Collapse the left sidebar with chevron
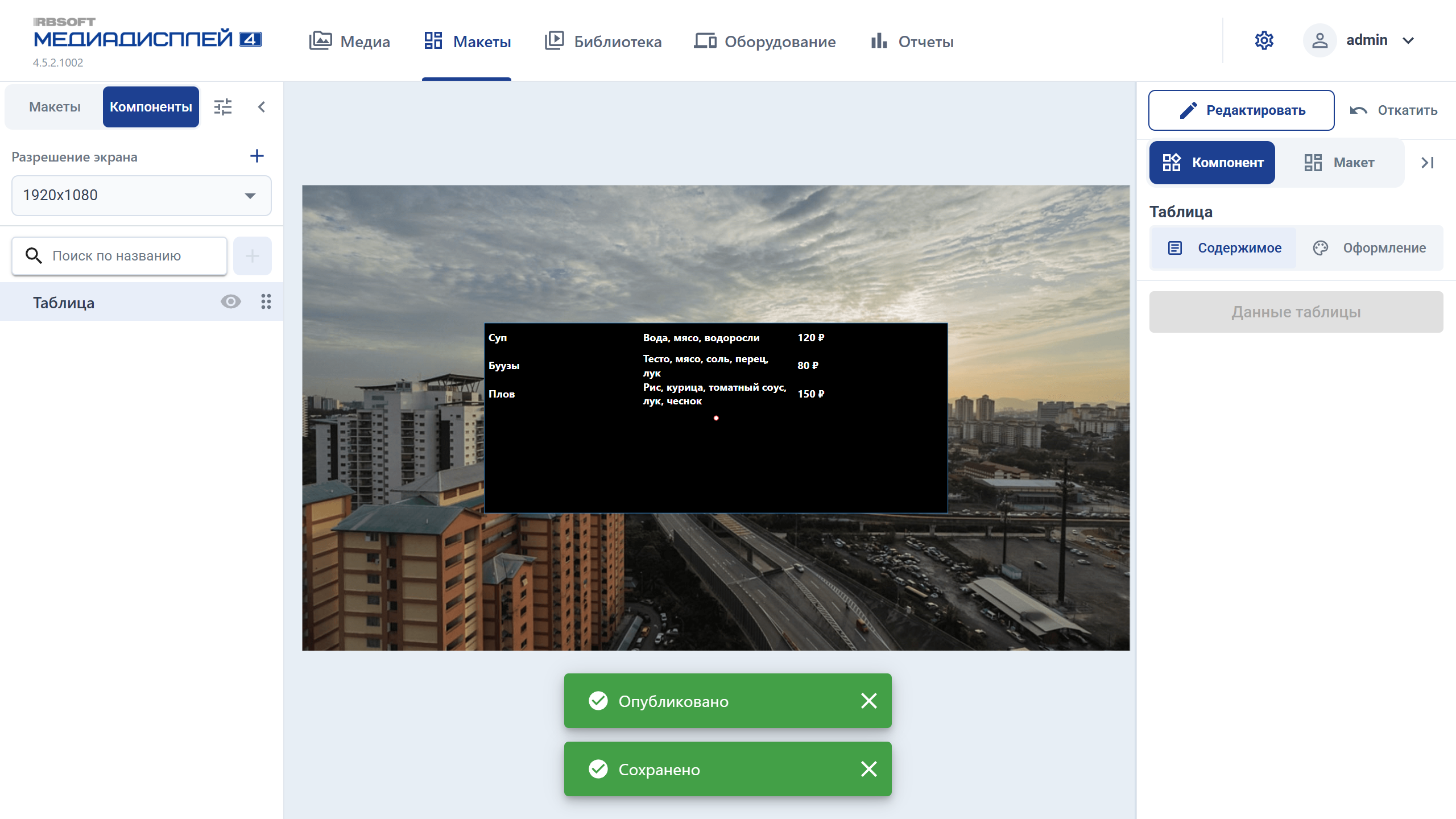 coord(262,107)
